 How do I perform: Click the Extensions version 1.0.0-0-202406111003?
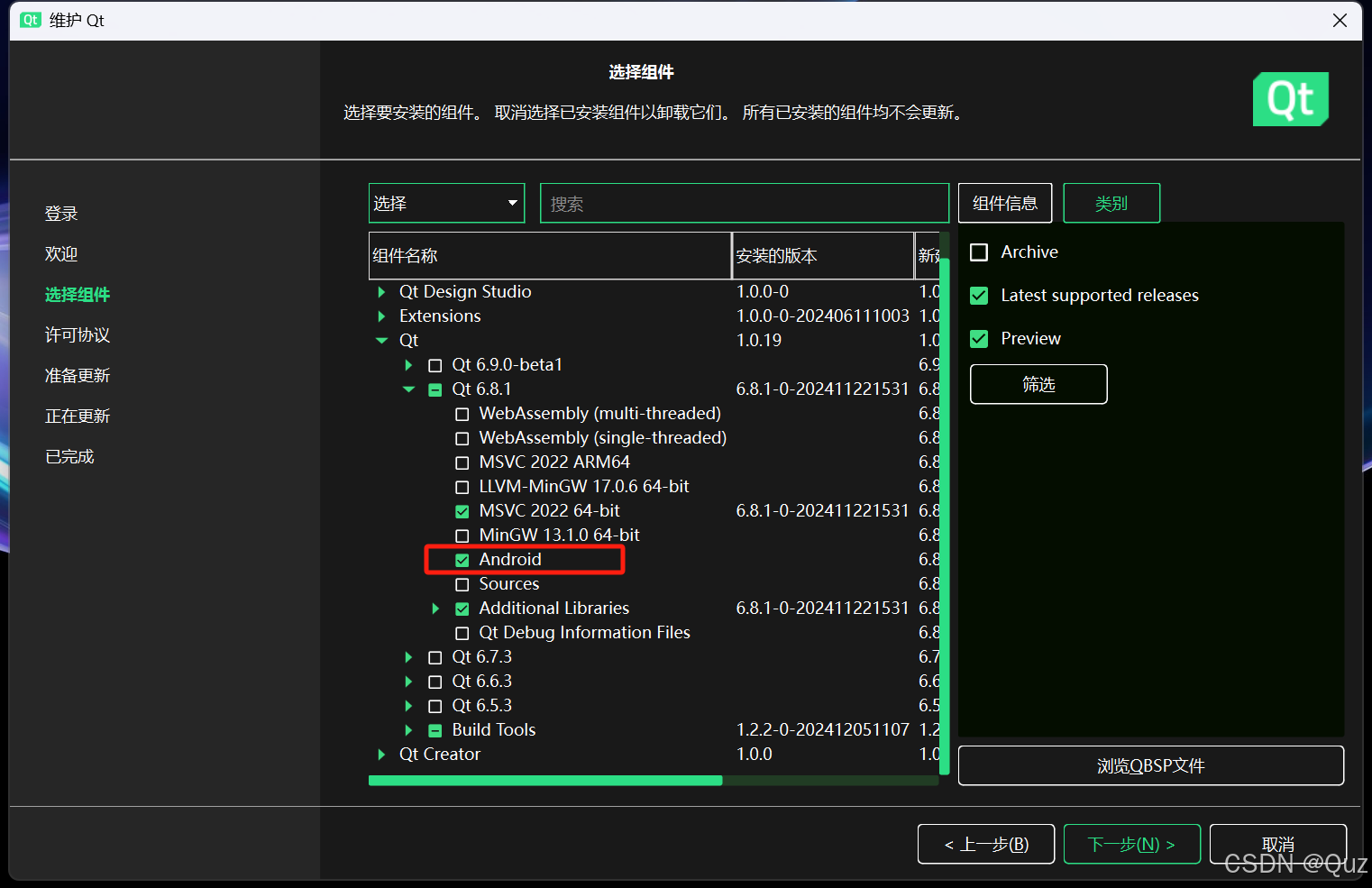pos(823,316)
